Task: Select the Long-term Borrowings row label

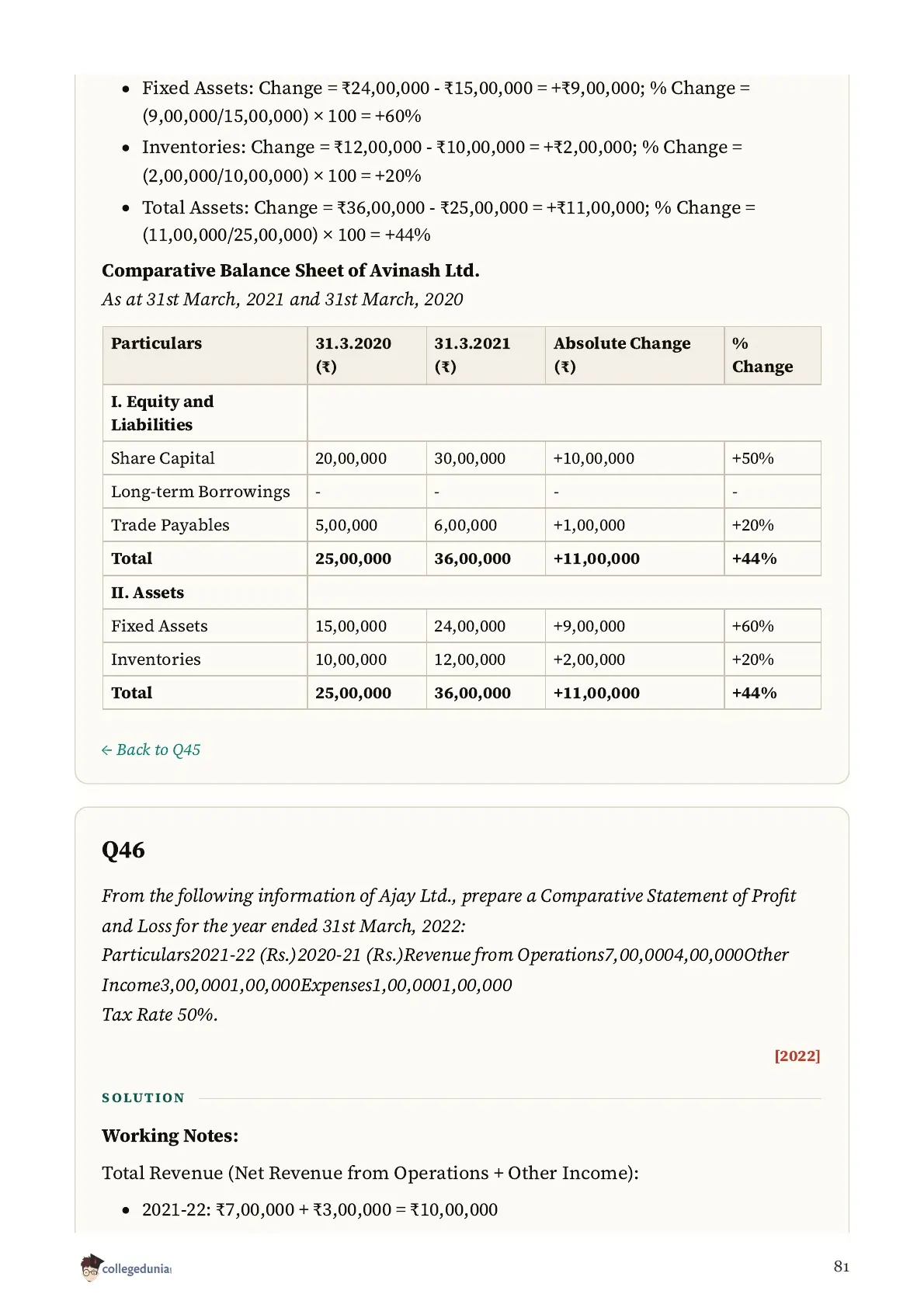Action: point(200,492)
